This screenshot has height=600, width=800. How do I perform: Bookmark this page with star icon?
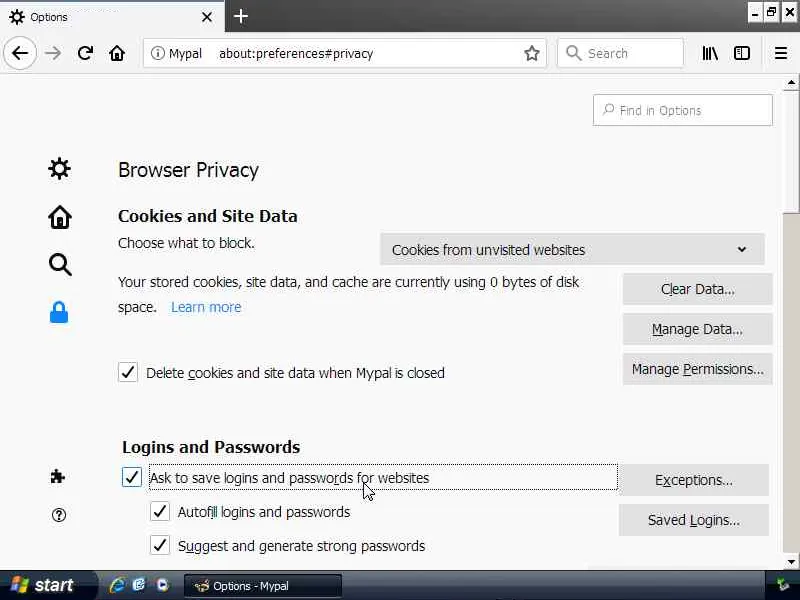pos(532,53)
